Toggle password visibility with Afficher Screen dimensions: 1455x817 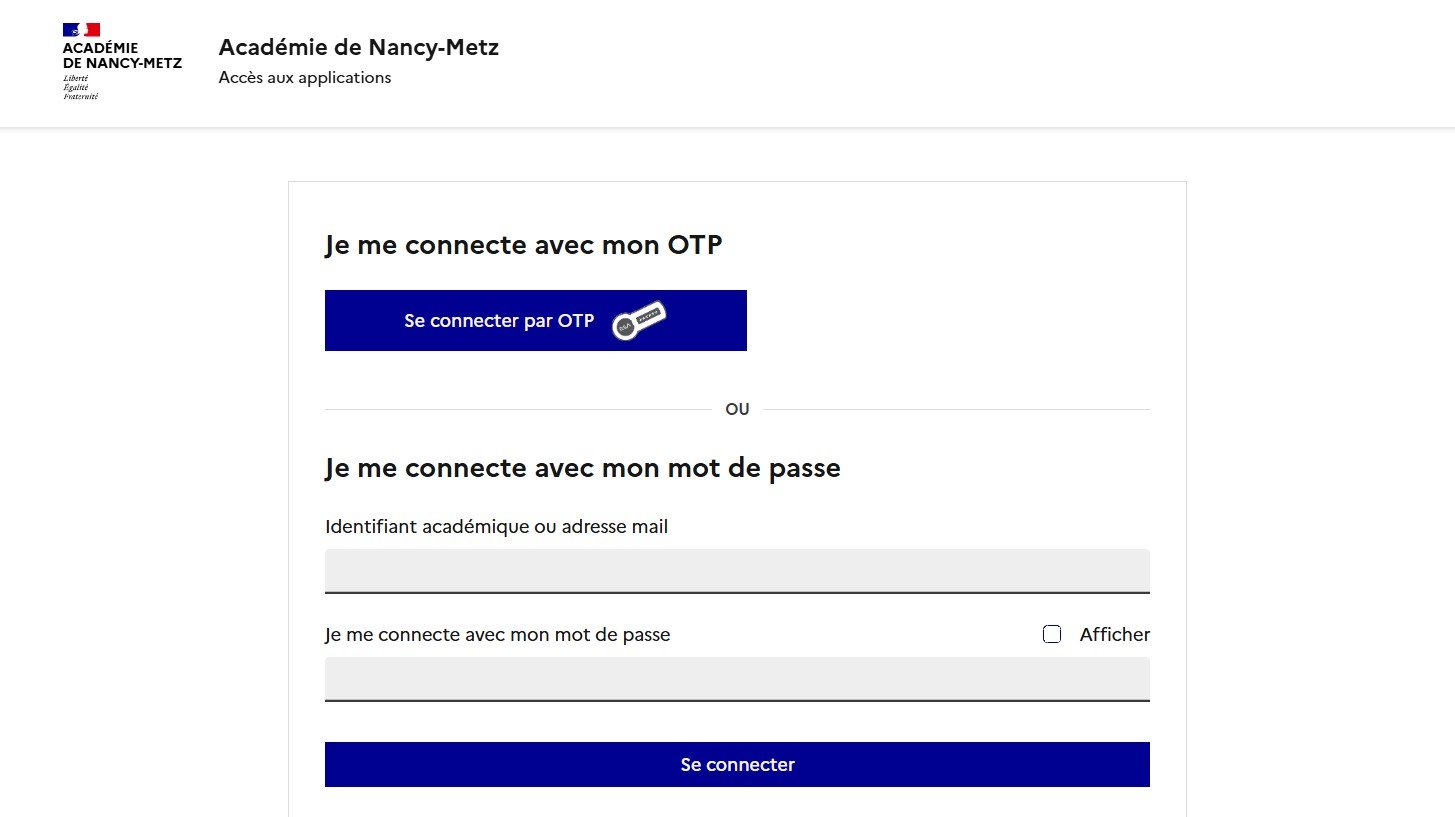1051,634
